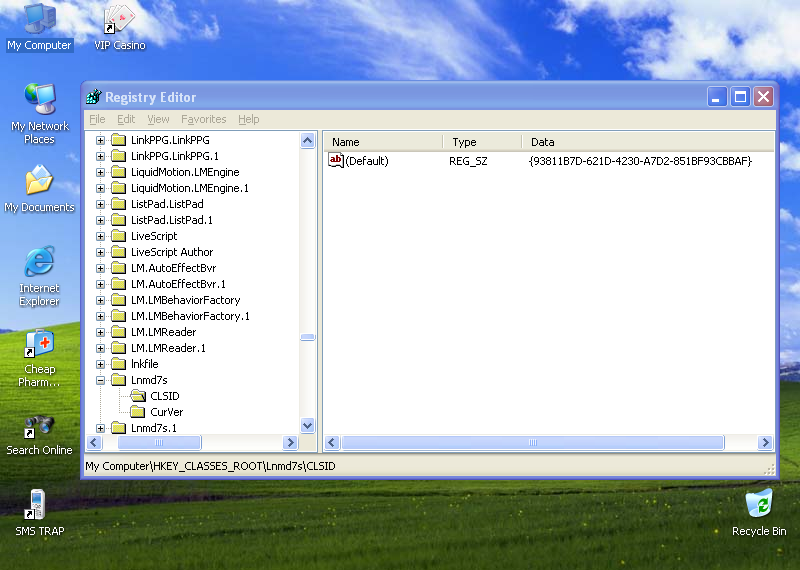Click the tree pane right scroll arrow
The width and height of the screenshot is (800, 570).
pos(290,442)
